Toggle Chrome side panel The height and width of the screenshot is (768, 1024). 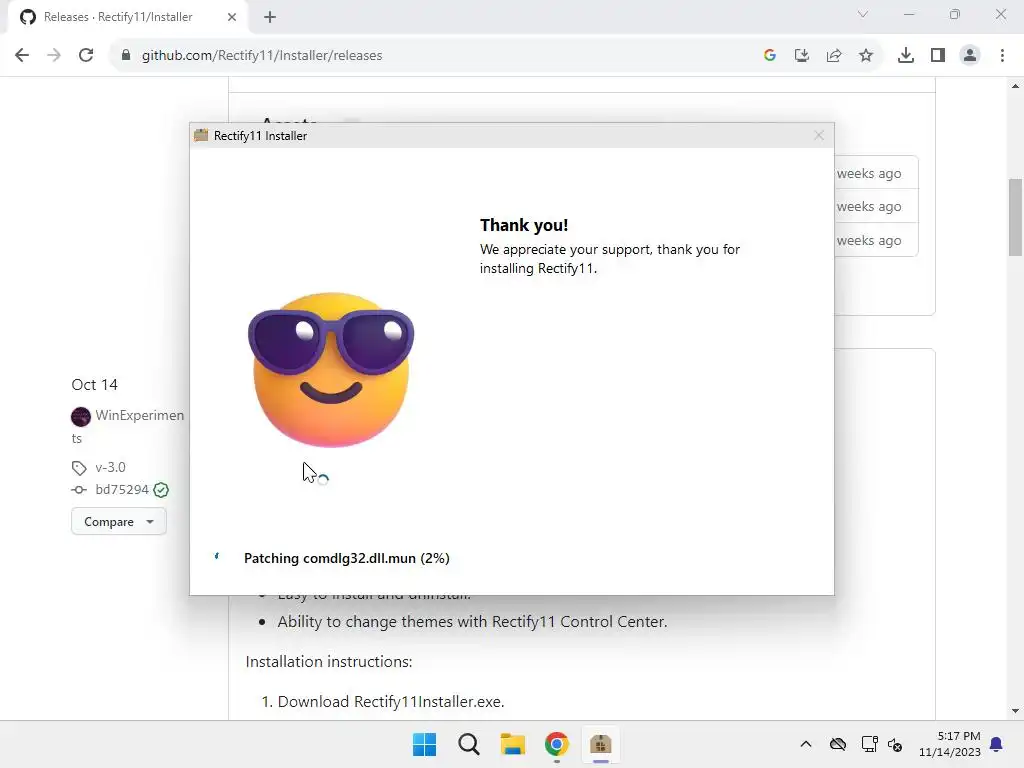click(x=938, y=56)
